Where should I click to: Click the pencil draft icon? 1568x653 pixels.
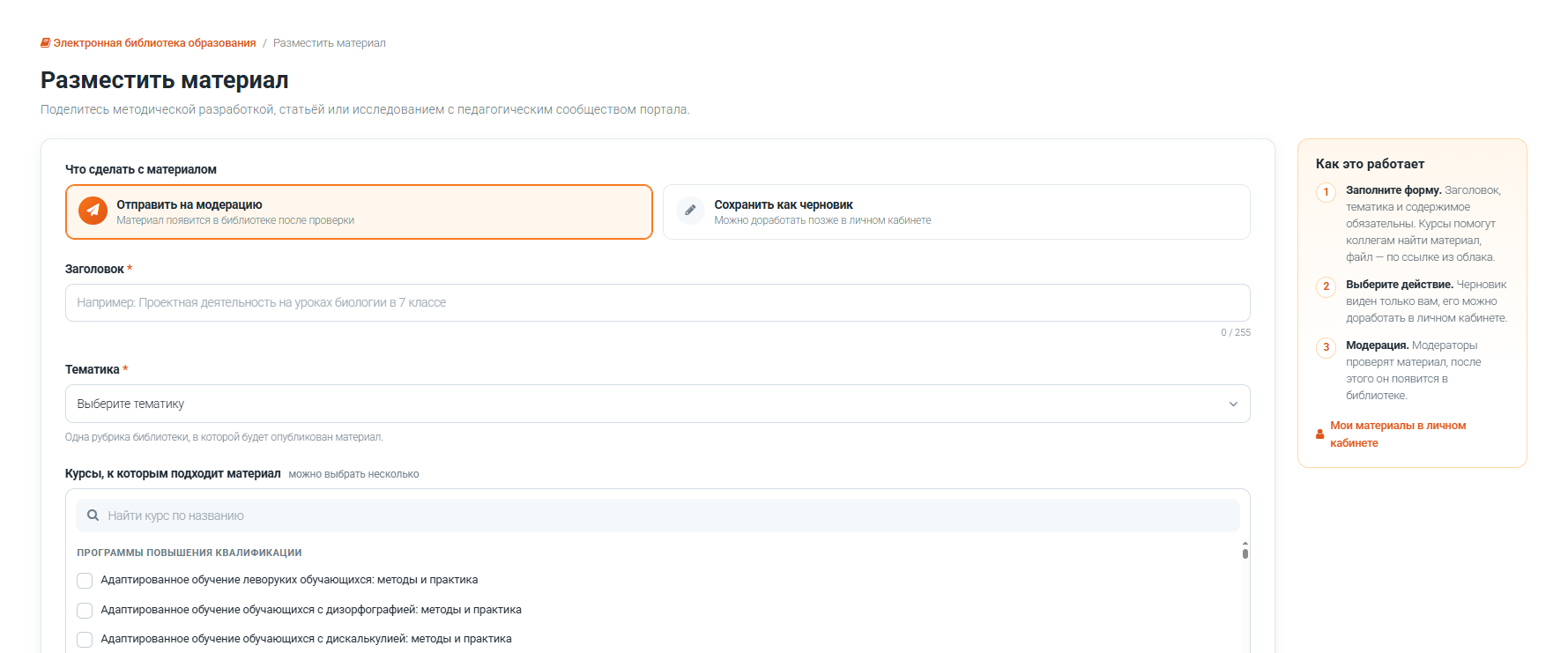coord(690,211)
